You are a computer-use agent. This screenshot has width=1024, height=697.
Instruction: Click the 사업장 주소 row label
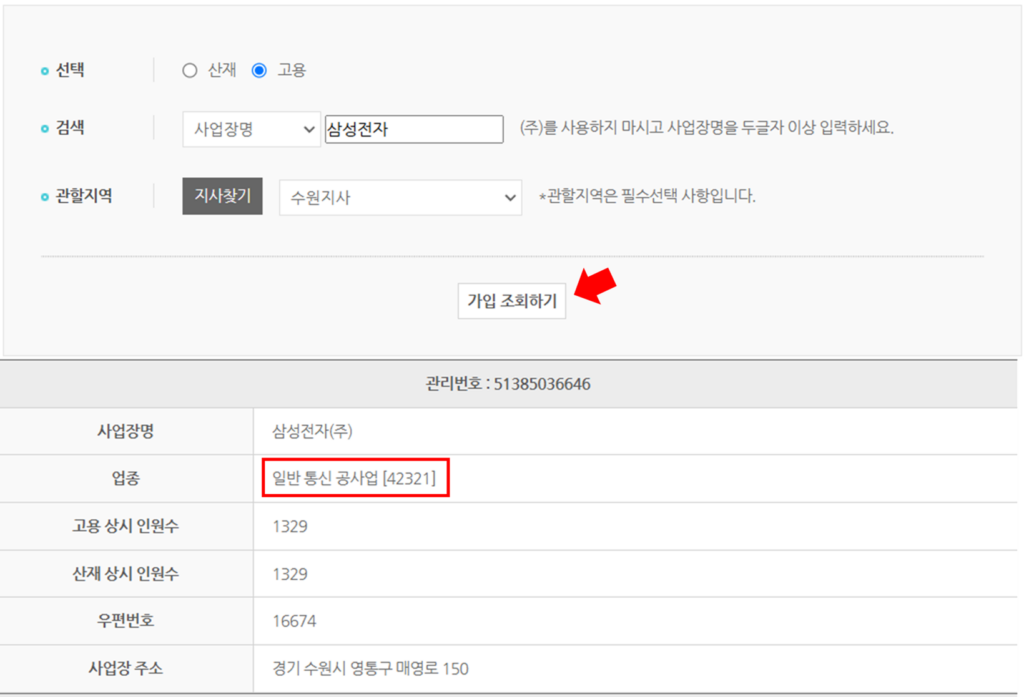[x=125, y=669]
